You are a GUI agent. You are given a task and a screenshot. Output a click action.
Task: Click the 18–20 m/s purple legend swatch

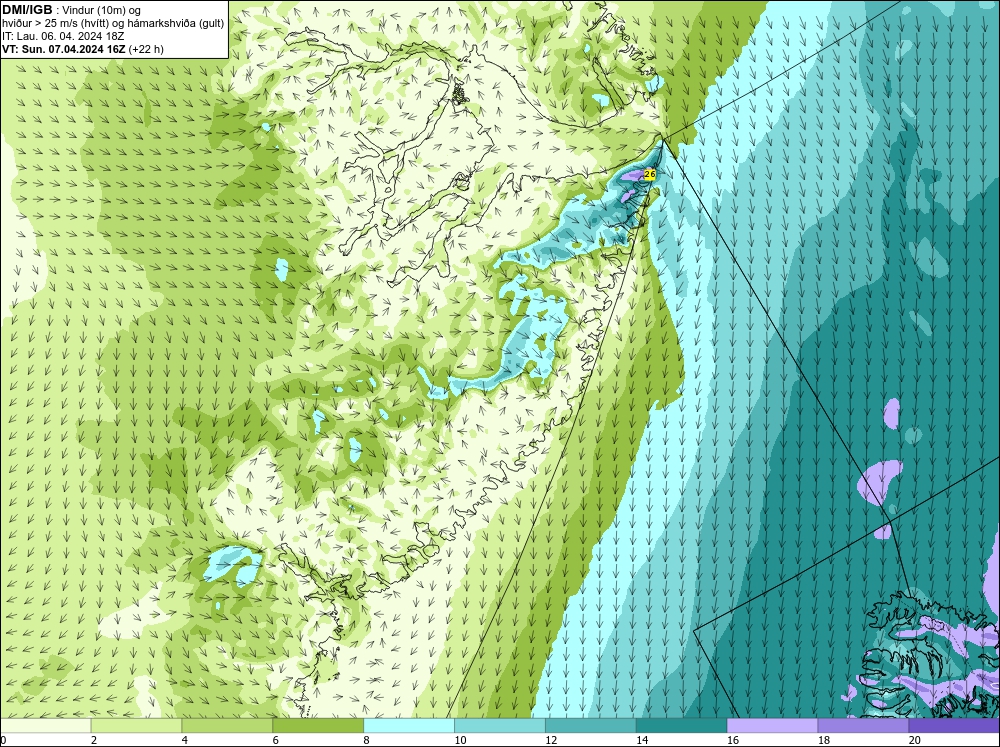[x=863, y=726]
